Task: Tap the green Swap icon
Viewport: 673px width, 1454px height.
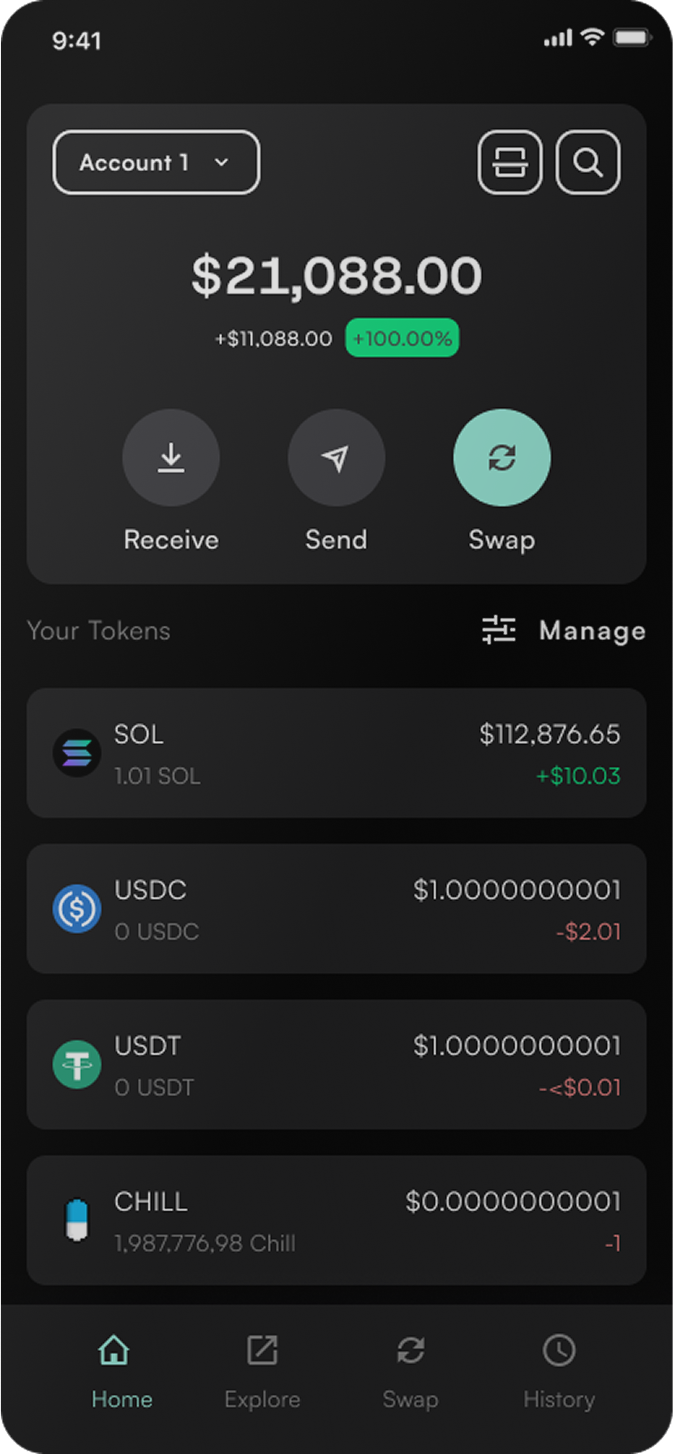Action: [501, 457]
